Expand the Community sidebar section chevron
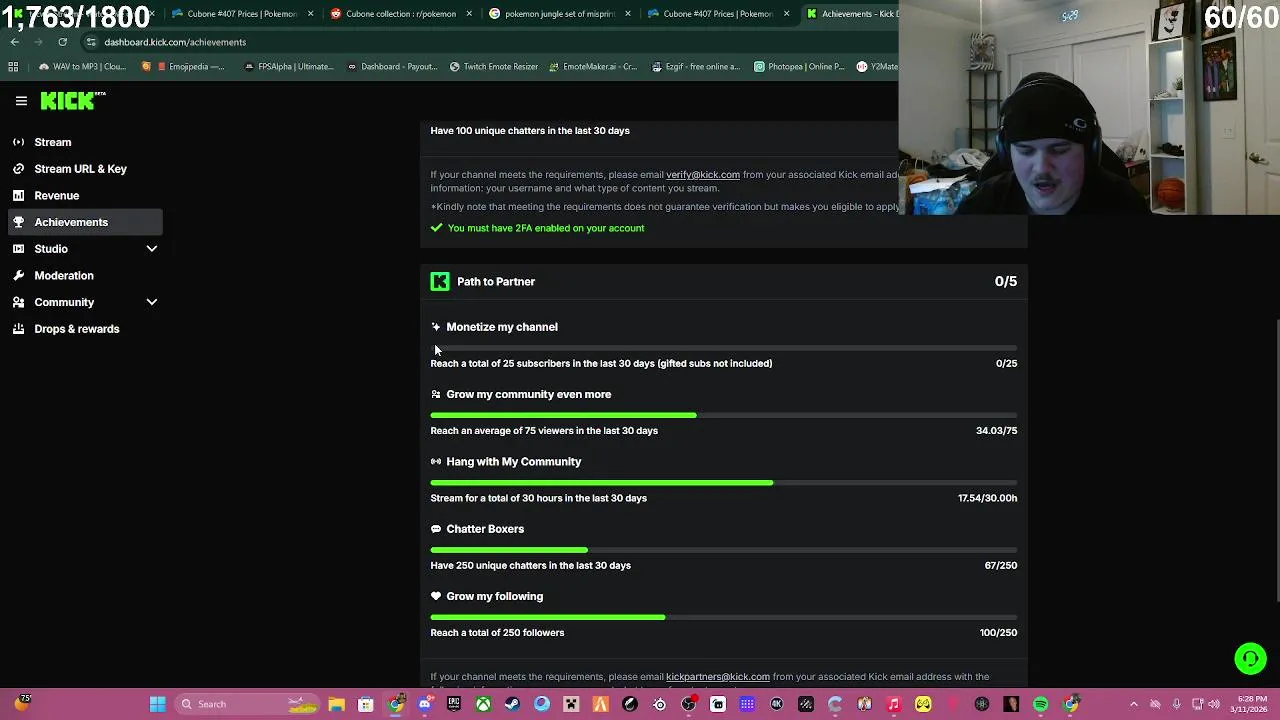This screenshot has width=1280, height=720. tap(152, 302)
